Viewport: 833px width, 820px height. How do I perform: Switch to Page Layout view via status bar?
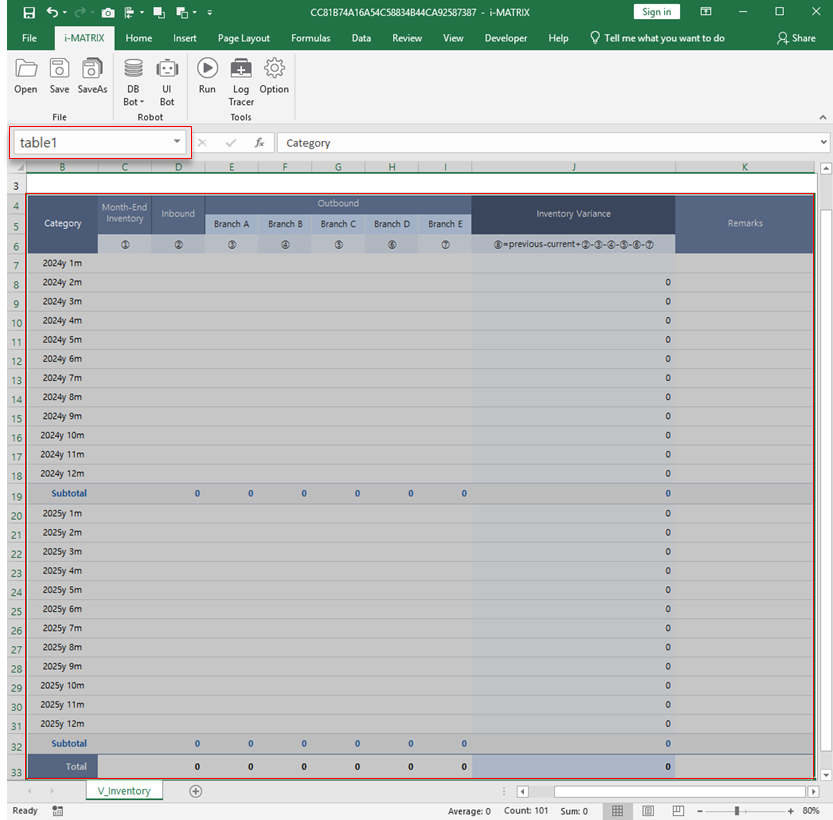[647, 810]
